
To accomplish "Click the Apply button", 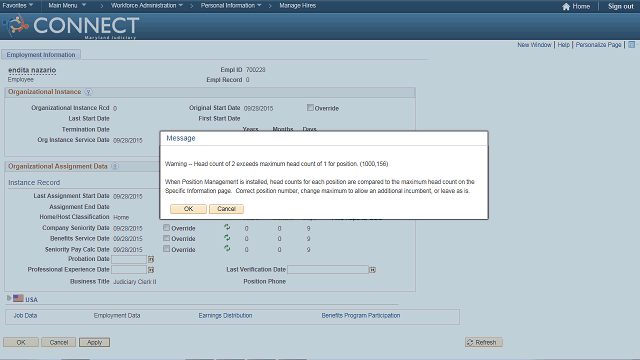I will pyautogui.click(x=94, y=342).
